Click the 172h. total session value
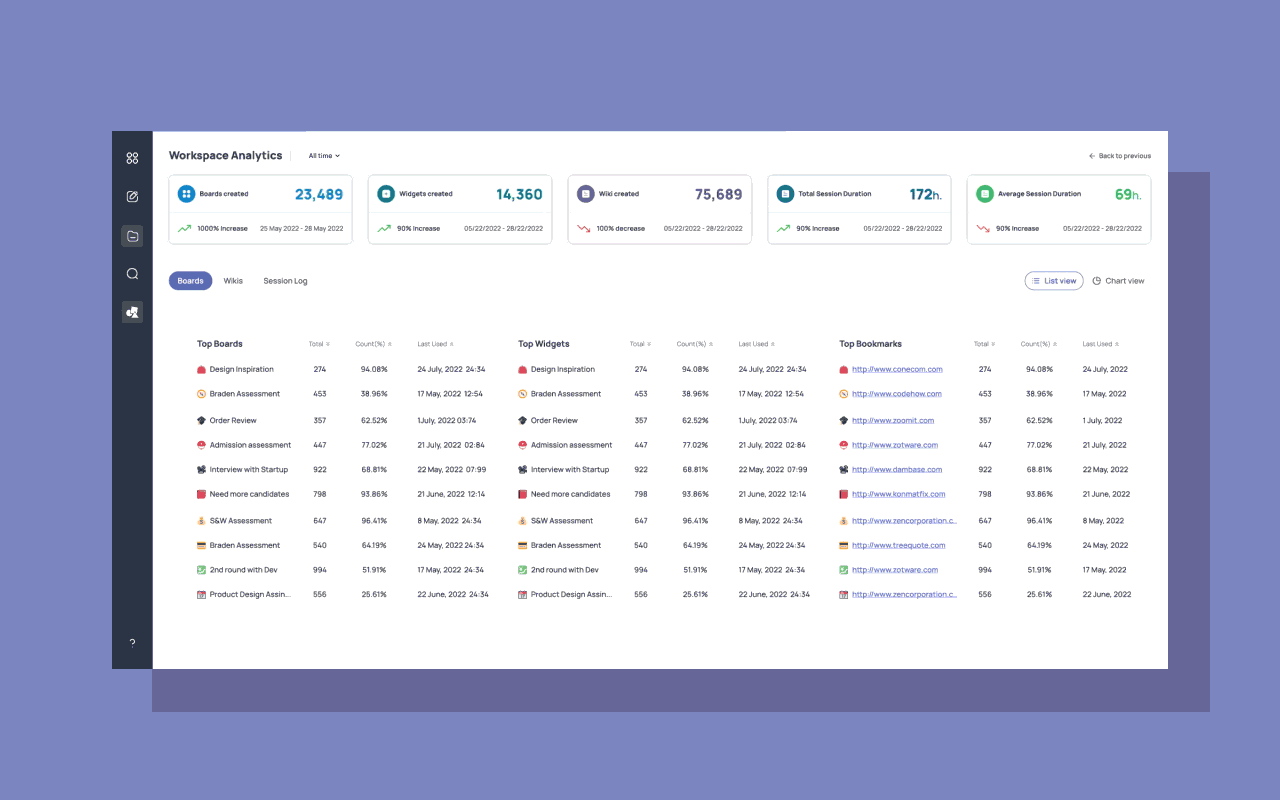1280x800 pixels. click(x=926, y=195)
